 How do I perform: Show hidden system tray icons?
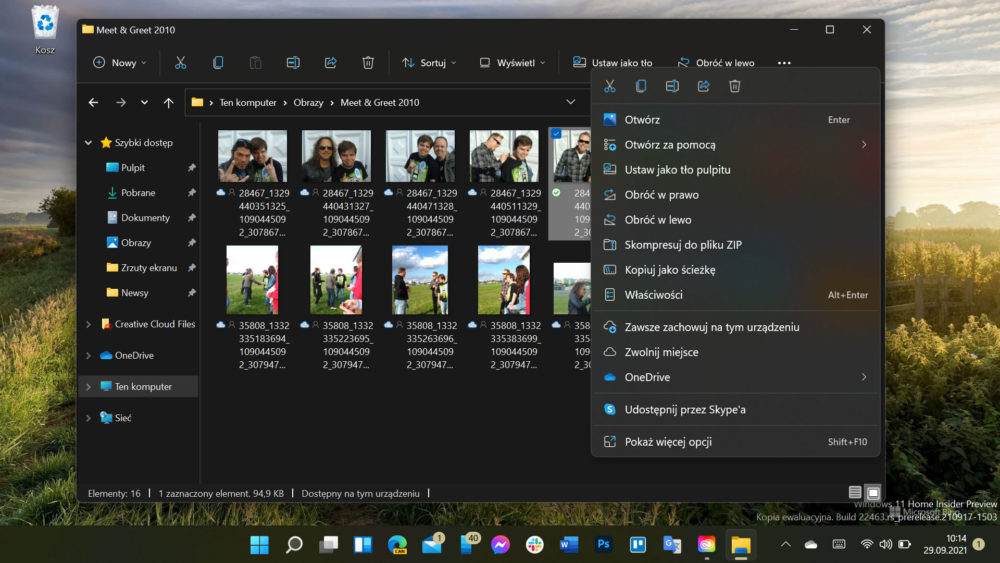[786, 544]
